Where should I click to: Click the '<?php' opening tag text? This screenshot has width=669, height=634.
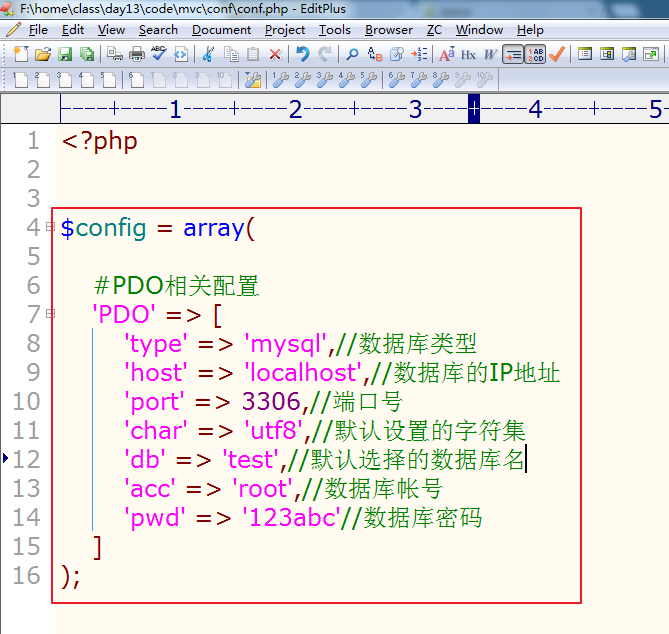[99, 141]
